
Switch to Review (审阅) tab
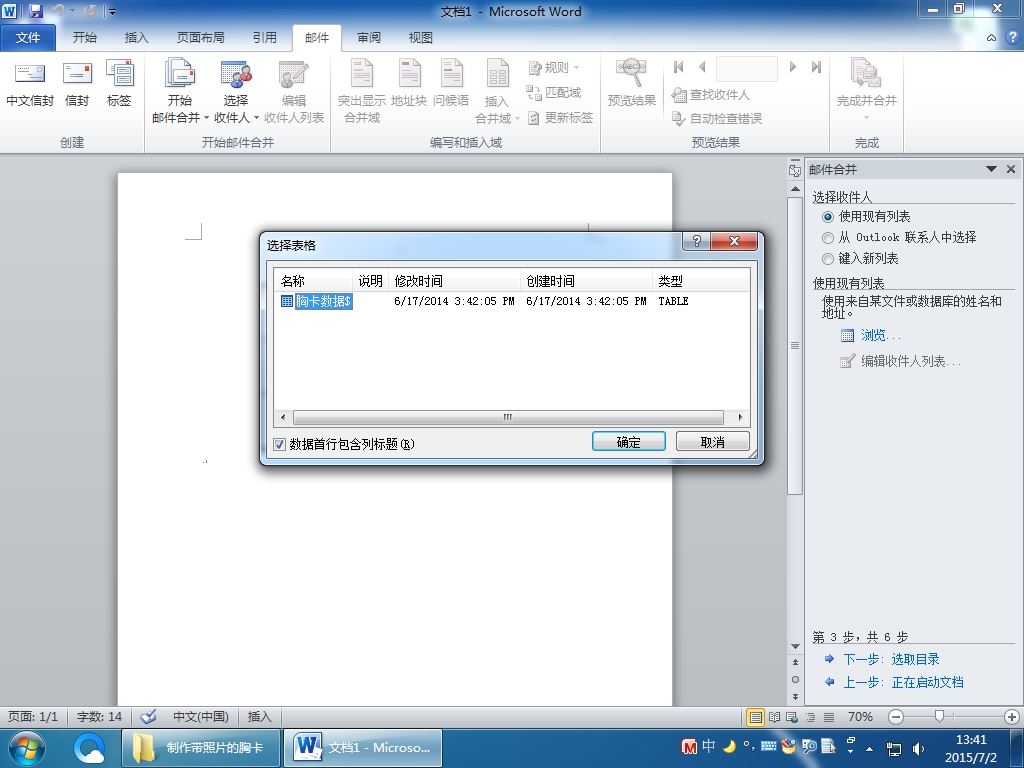[x=369, y=38]
